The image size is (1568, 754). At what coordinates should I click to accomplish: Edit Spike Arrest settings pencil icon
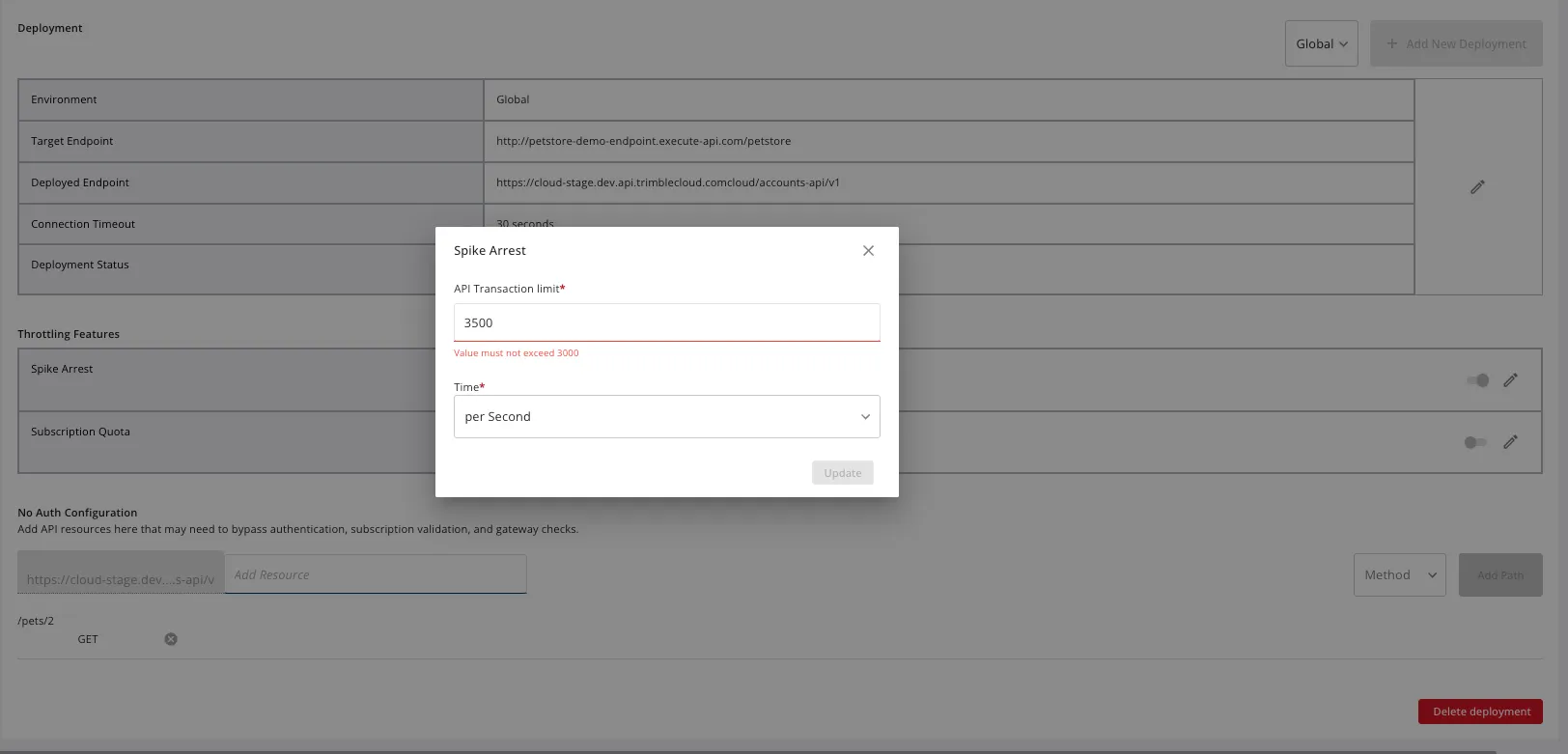1510,380
